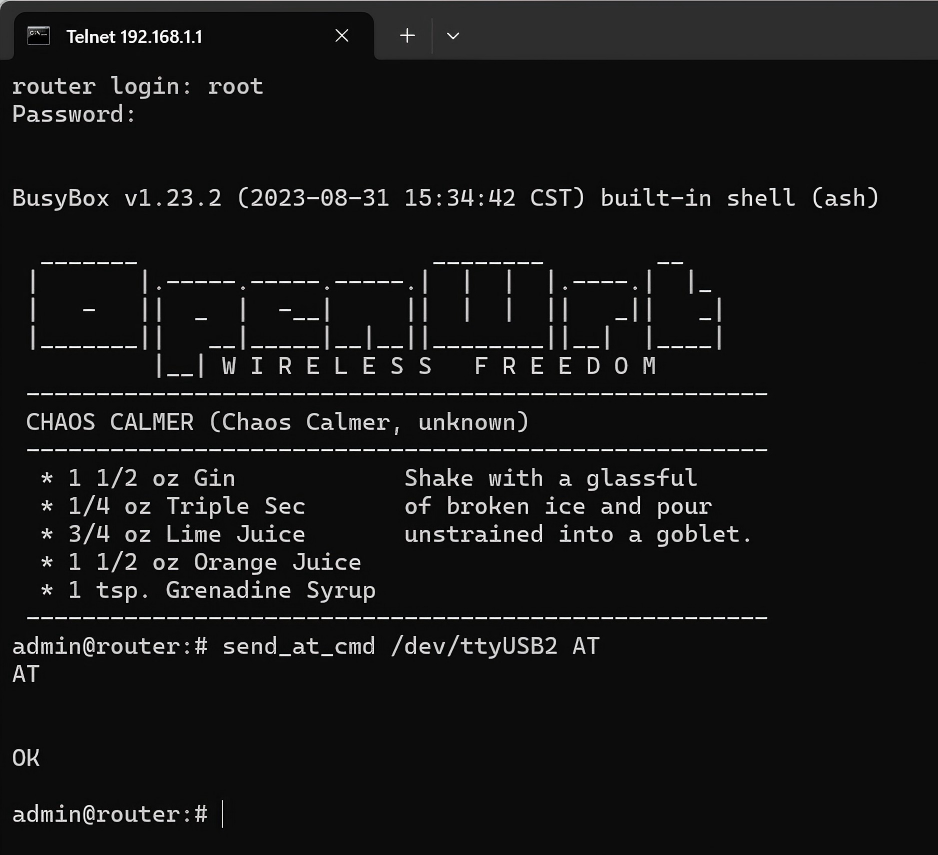This screenshot has width=938, height=855.
Task: Open a new tab with the plus button
Action: pos(407,36)
